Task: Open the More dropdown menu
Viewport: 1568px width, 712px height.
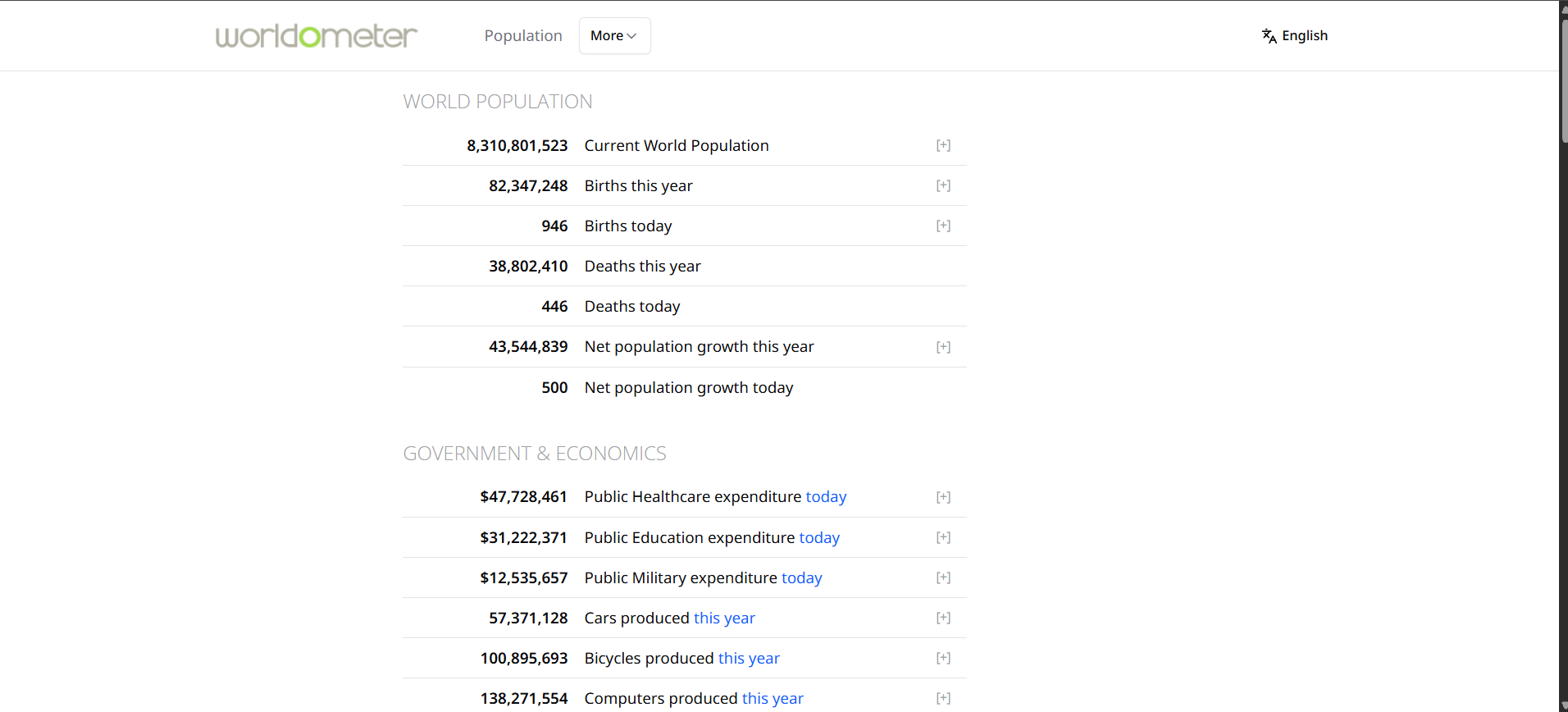Action: pos(614,36)
